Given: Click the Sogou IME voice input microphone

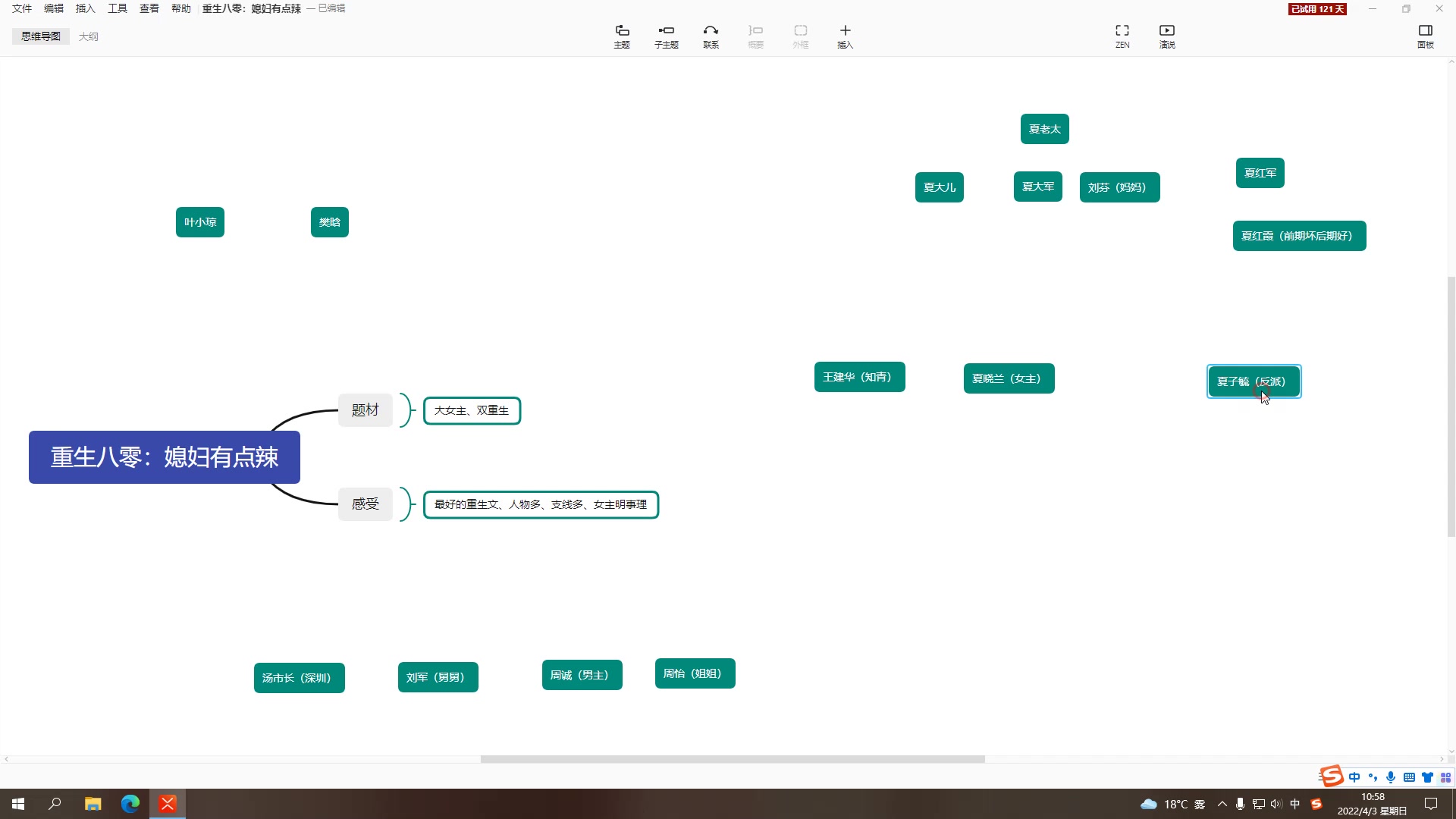Looking at the screenshot, I should pyautogui.click(x=1391, y=777).
